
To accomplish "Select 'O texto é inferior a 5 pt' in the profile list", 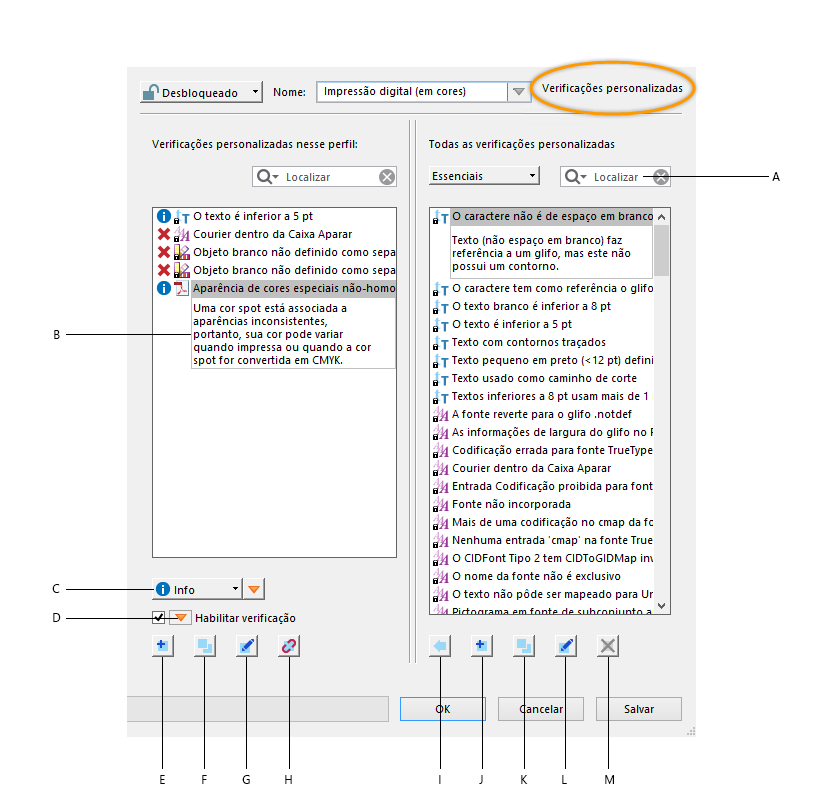I will click(x=274, y=216).
